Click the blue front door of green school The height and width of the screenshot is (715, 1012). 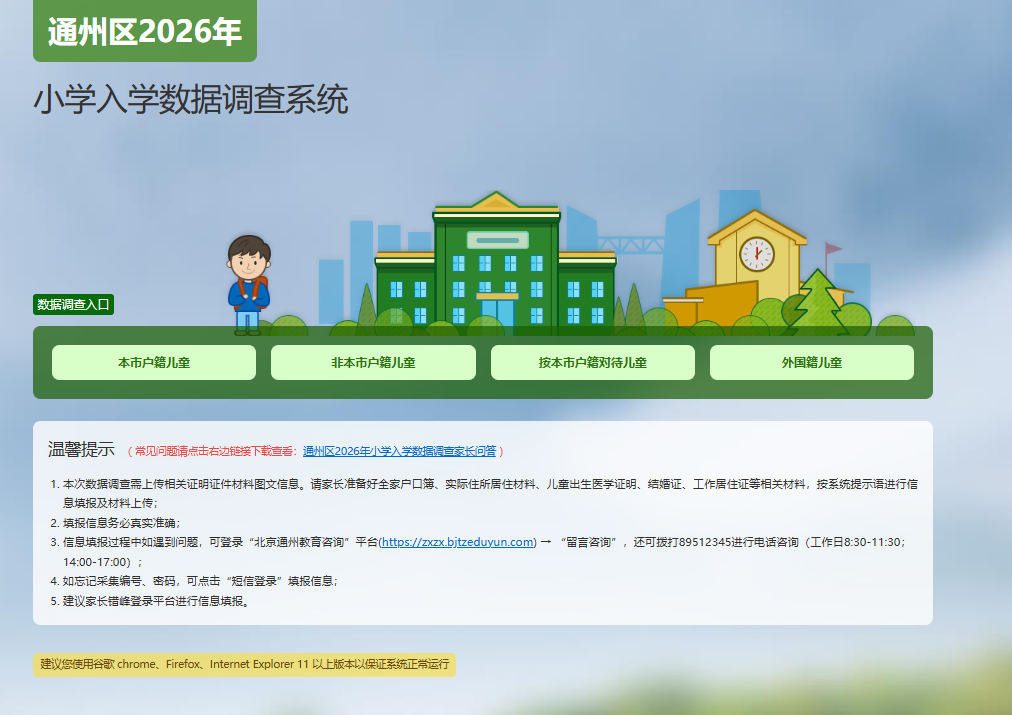pyautogui.click(x=497, y=312)
